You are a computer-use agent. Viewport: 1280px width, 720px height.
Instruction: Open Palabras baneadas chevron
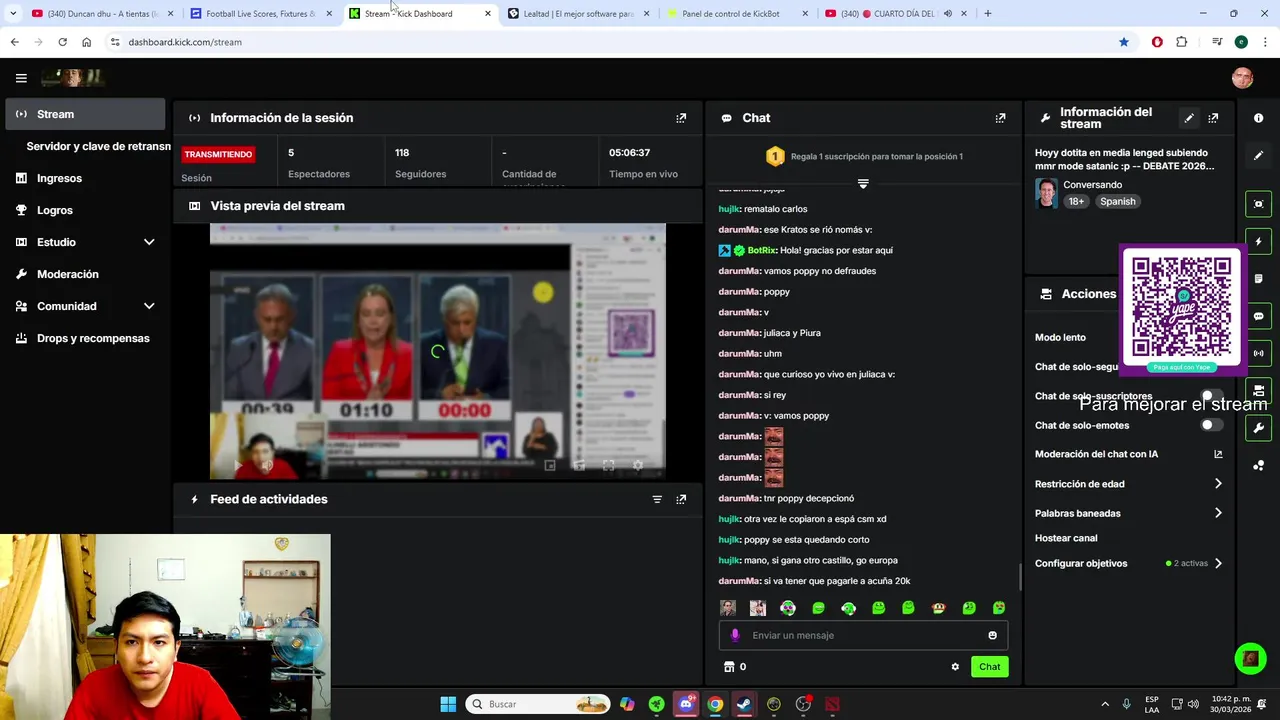coord(1218,513)
